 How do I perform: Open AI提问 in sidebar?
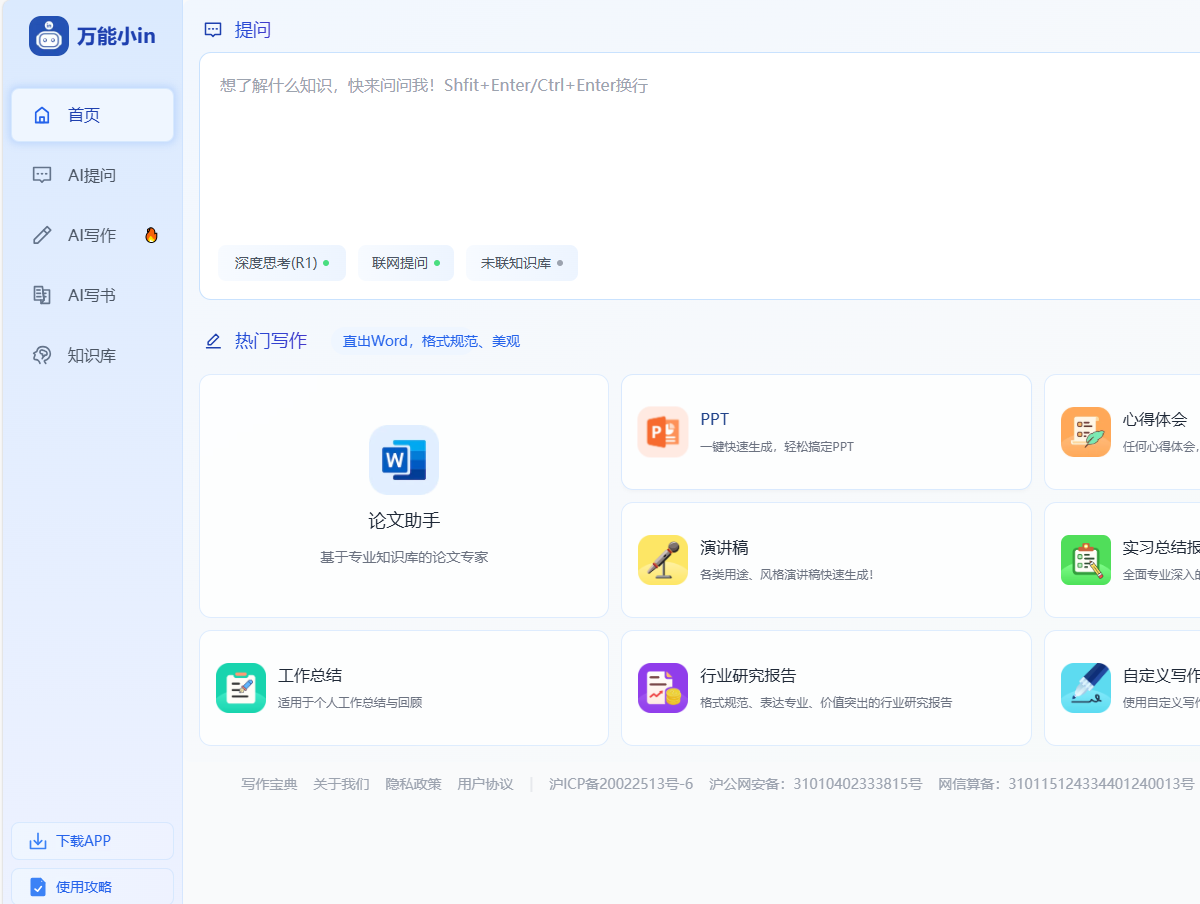click(x=92, y=175)
